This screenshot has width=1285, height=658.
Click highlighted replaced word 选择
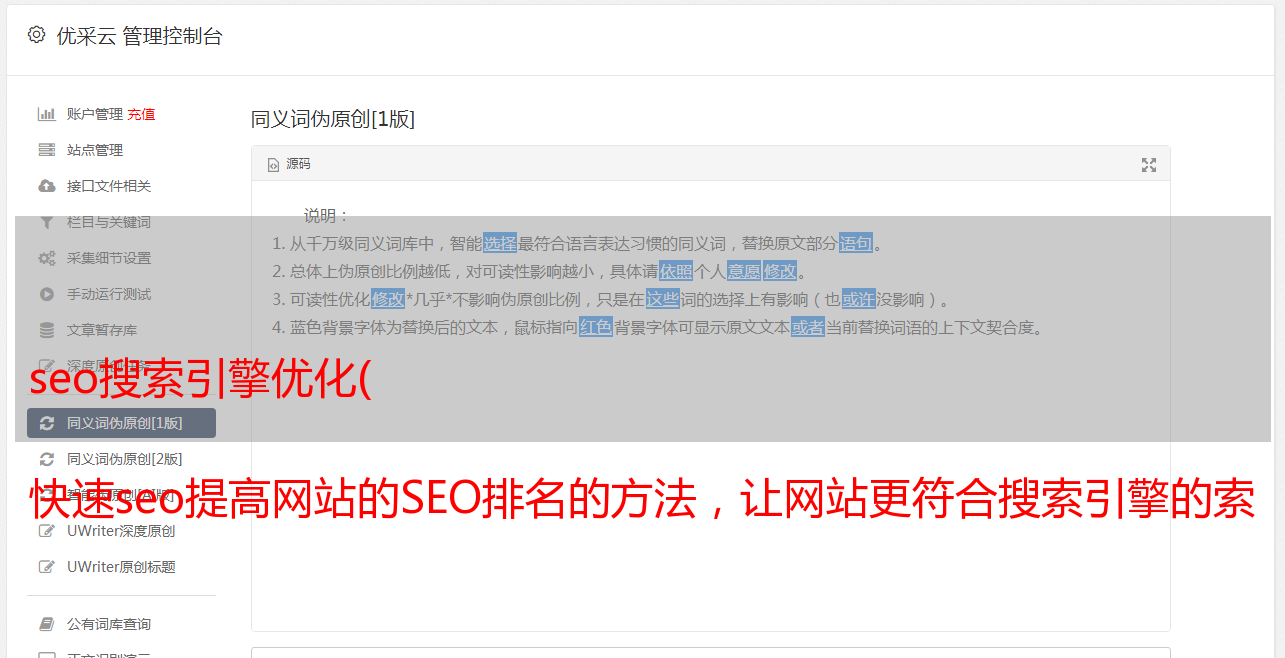point(500,243)
